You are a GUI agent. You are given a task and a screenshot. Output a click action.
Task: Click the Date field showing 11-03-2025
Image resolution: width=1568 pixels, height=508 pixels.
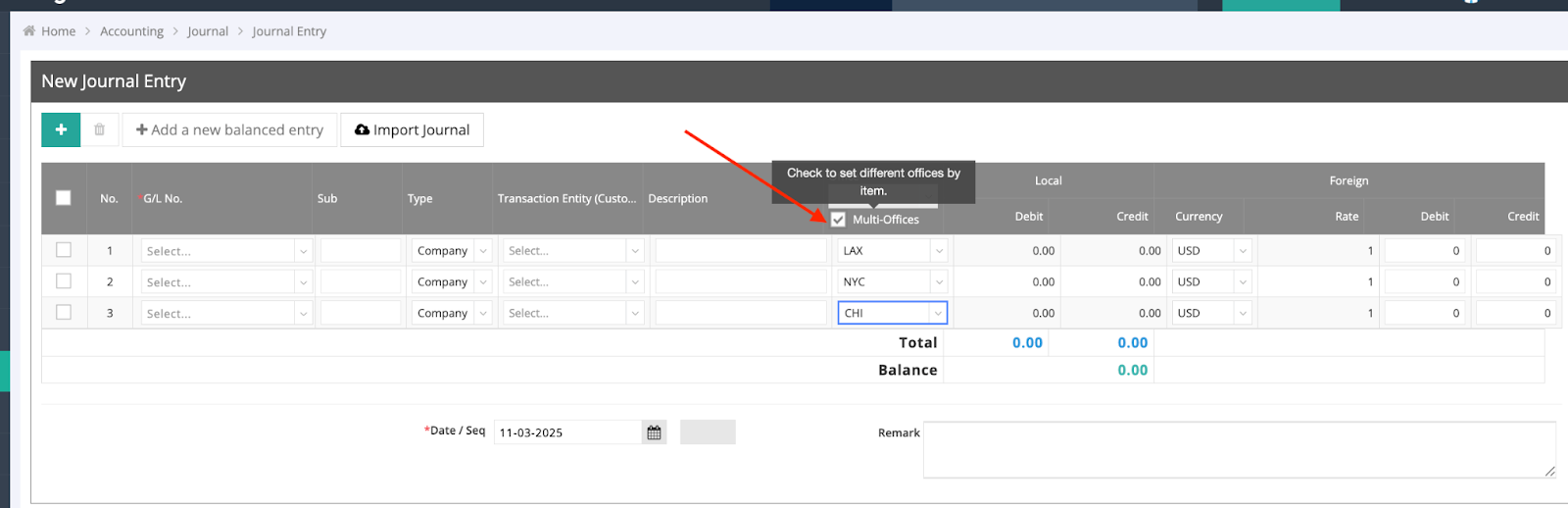pos(566,432)
